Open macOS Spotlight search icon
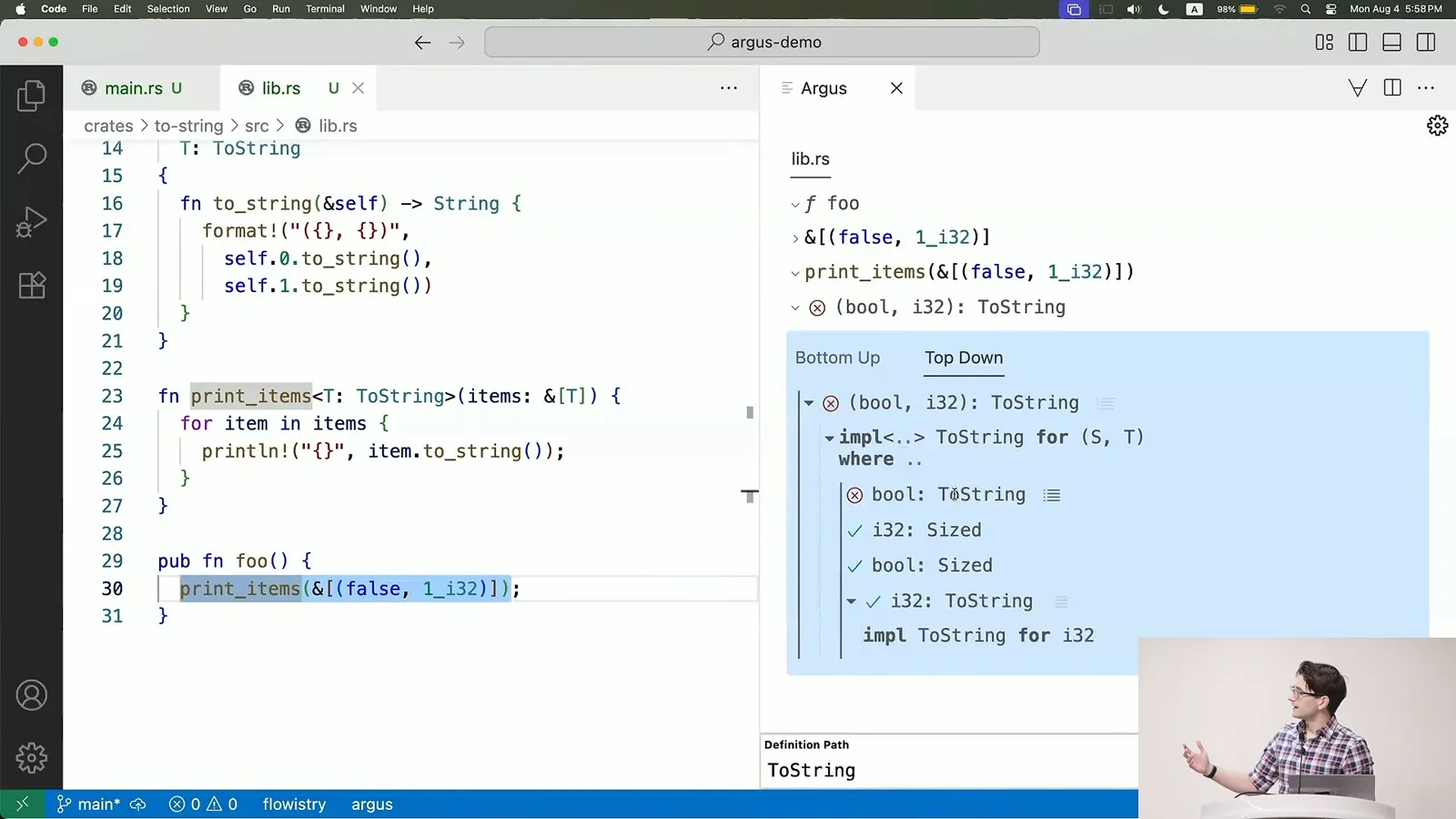The width and height of the screenshot is (1456, 819). (x=1305, y=9)
